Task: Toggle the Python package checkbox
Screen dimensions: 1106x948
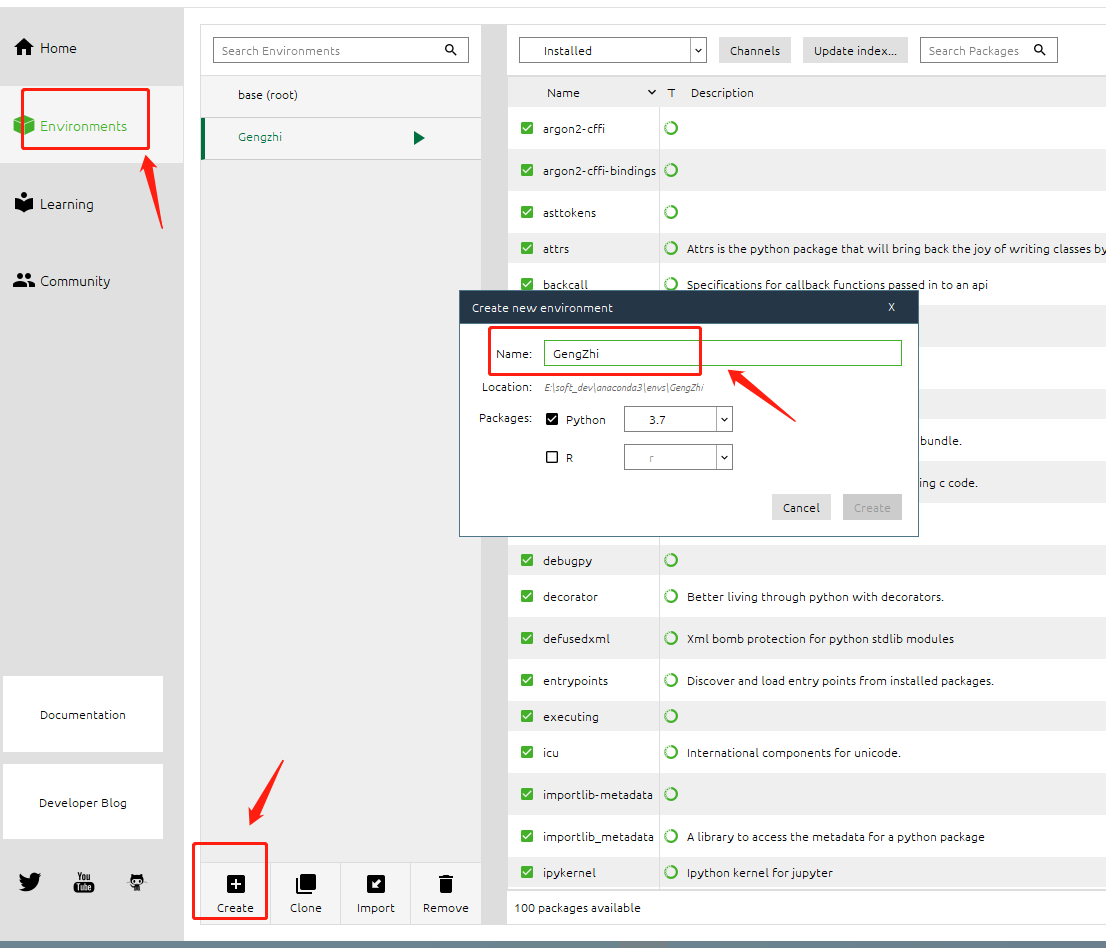Action: pyautogui.click(x=552, y=419)
